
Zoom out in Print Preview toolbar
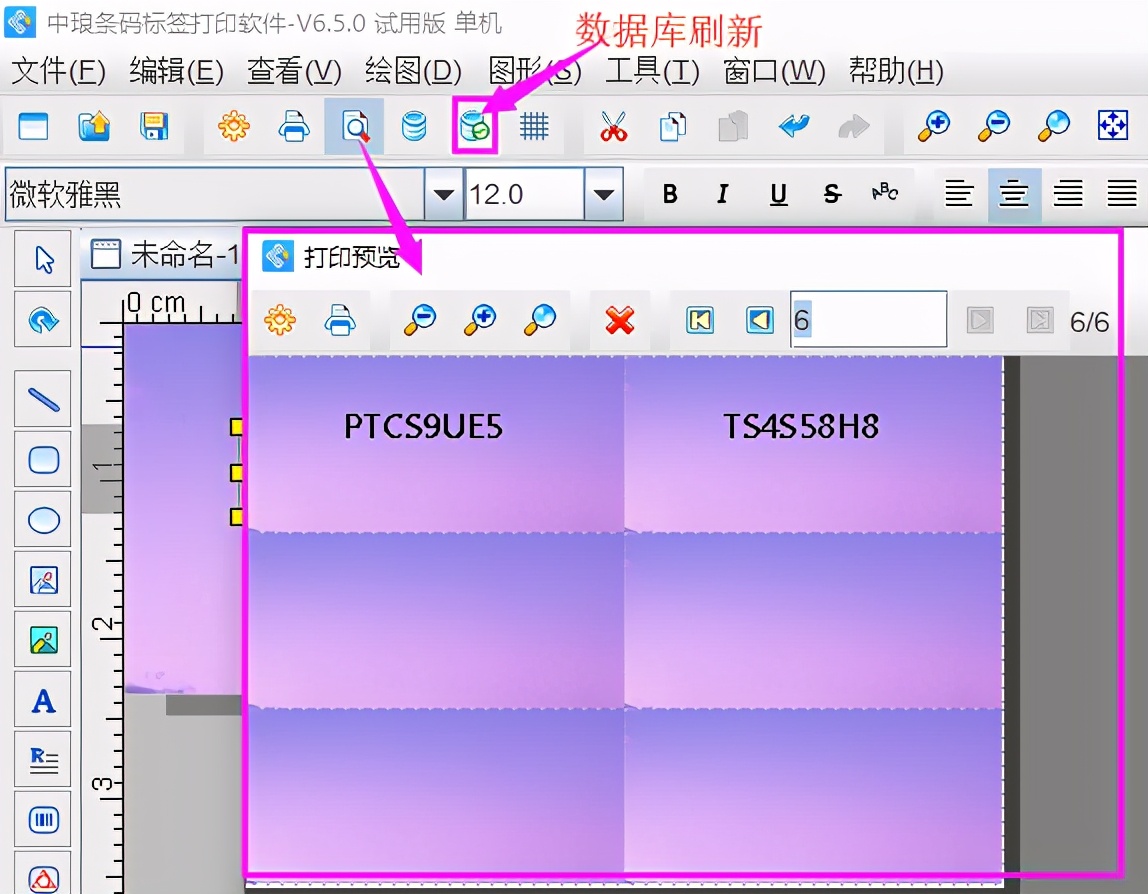click(420, 320)
